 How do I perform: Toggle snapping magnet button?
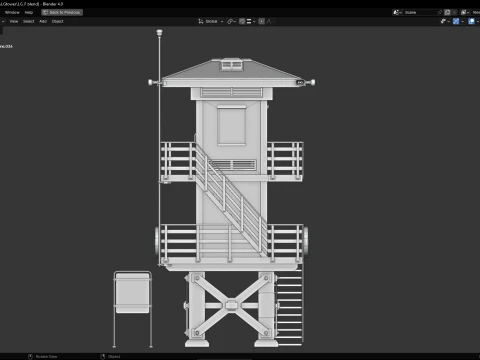click(242, 21)
